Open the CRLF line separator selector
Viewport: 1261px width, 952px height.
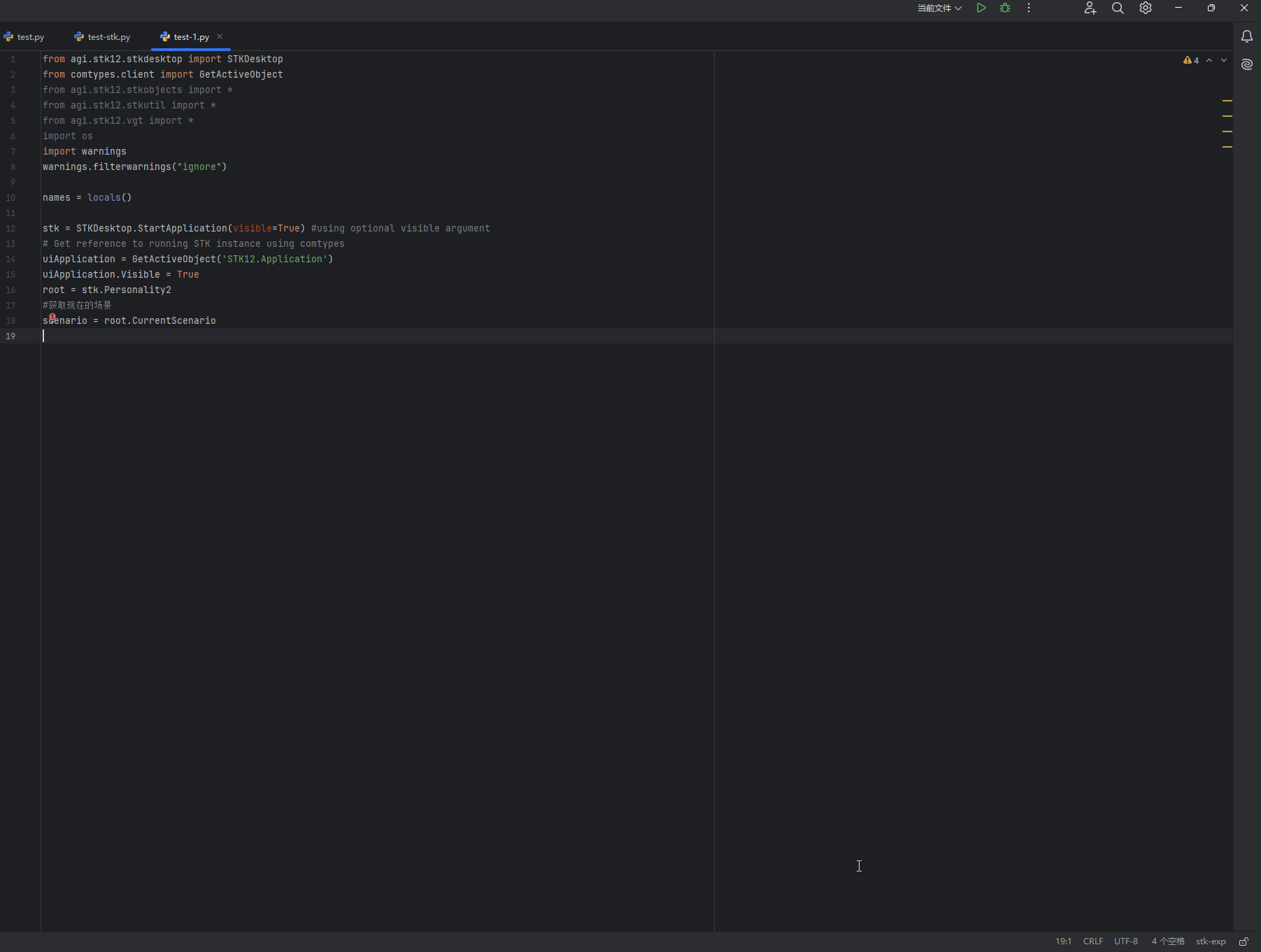click(1092, 942)
